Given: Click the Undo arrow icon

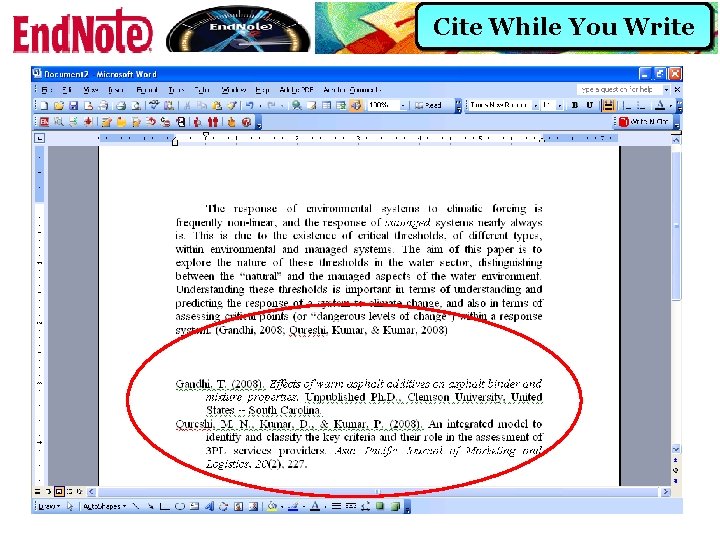Looking at the screenshot, I should tap(249, 106).
